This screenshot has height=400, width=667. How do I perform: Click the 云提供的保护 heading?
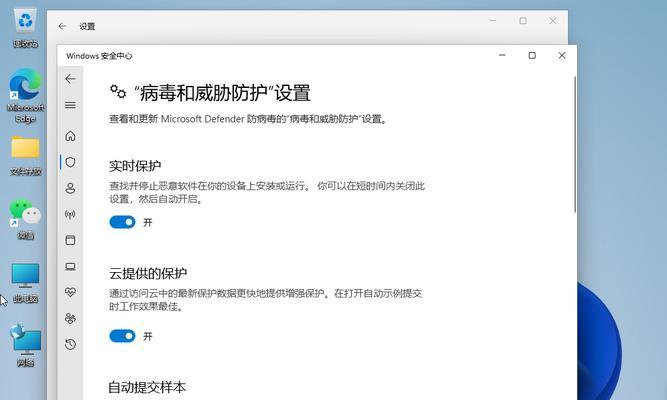[148, 273]
